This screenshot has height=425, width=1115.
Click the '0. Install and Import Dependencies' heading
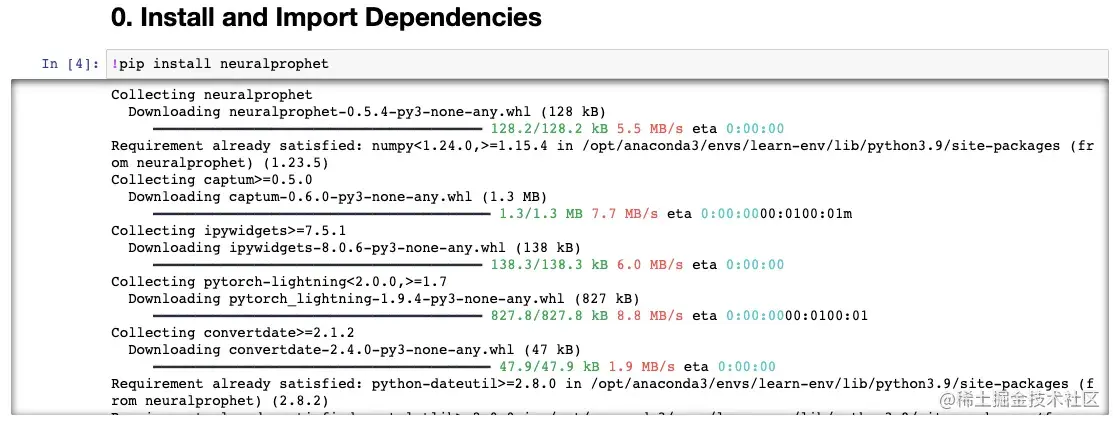click(326, 18)
